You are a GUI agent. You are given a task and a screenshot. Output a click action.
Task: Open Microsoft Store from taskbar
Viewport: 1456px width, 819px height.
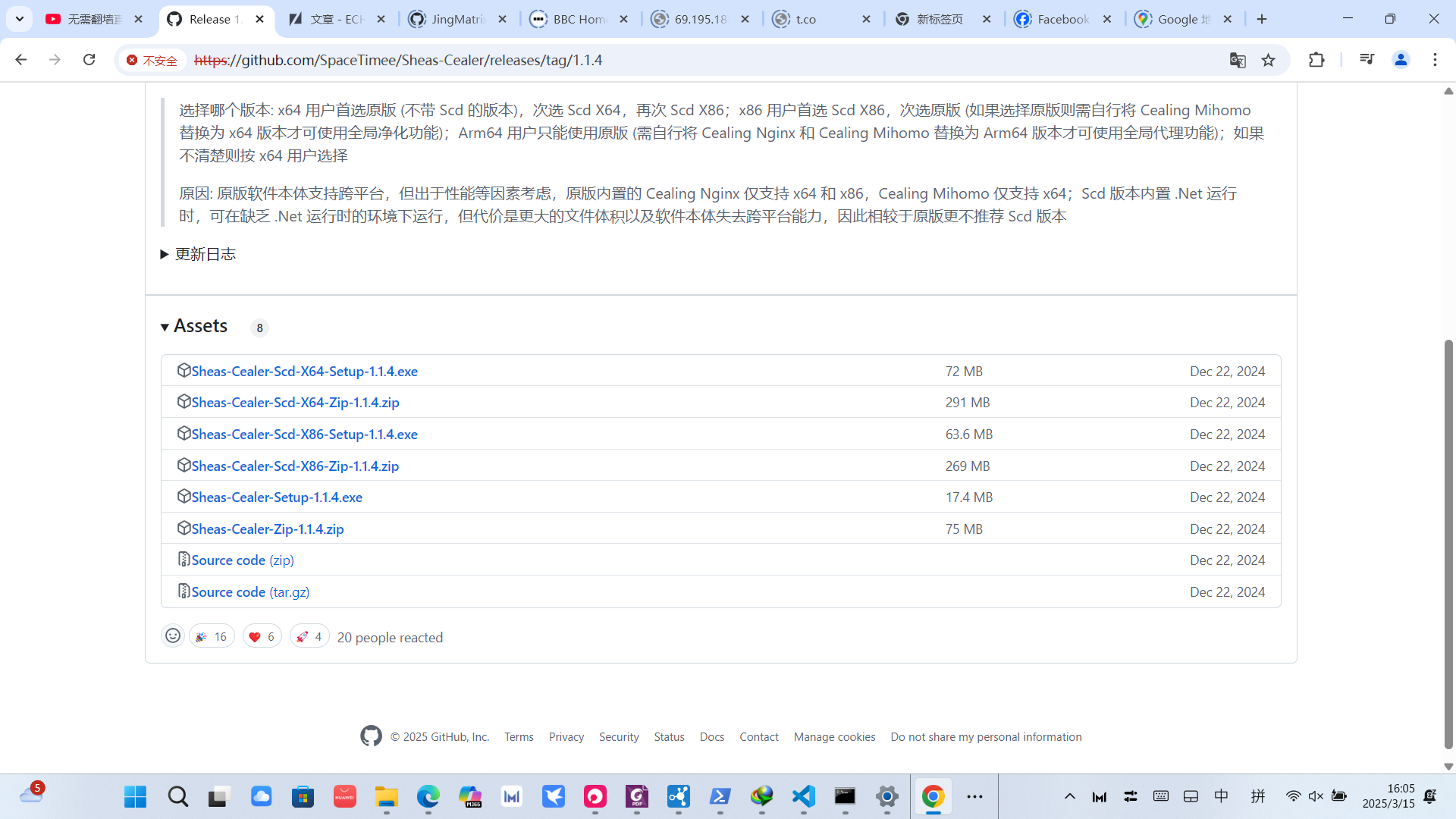[x=303, y=796]
